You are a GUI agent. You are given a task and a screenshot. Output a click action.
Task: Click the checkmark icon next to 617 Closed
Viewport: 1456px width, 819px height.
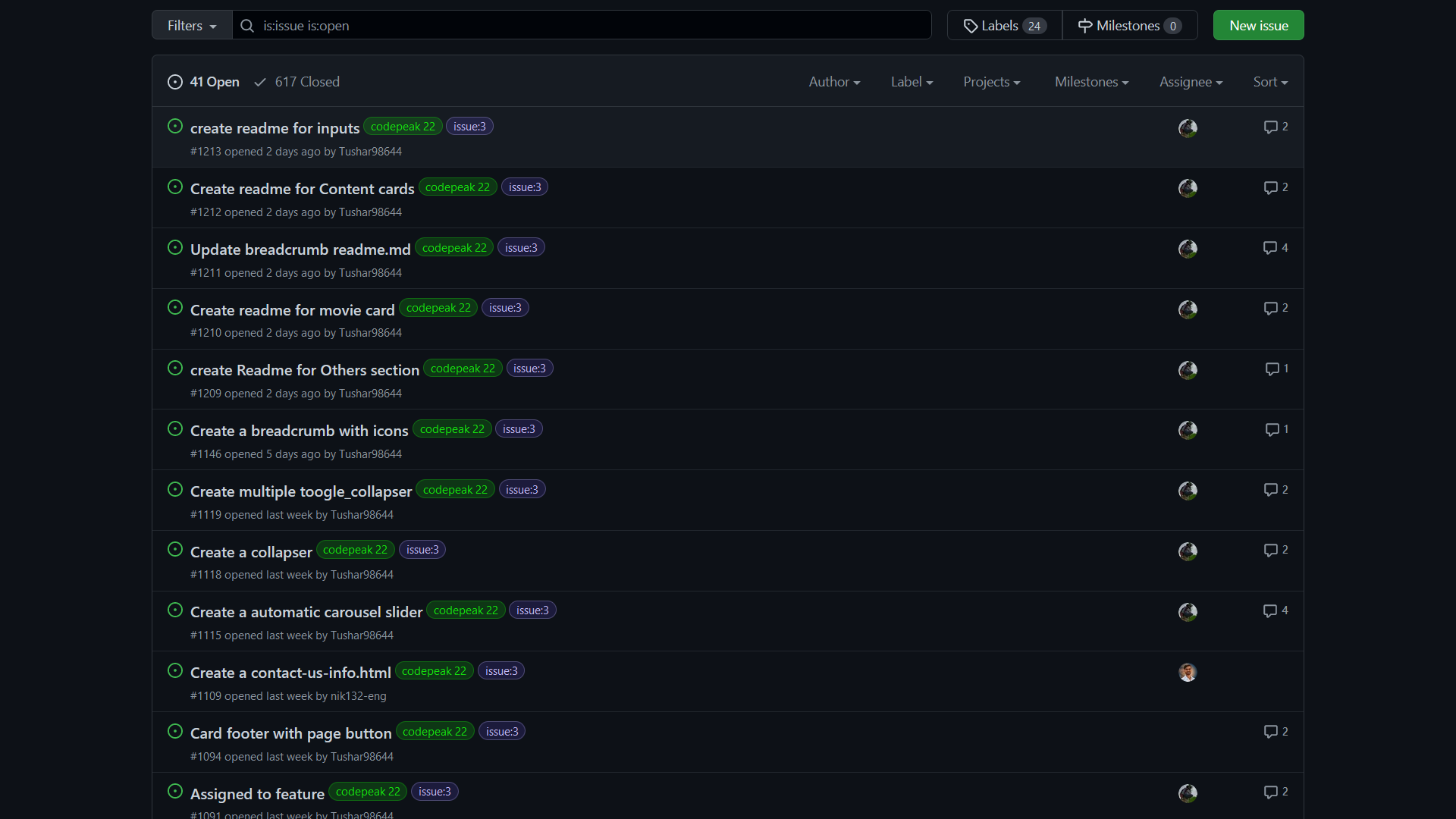[260, 82]
